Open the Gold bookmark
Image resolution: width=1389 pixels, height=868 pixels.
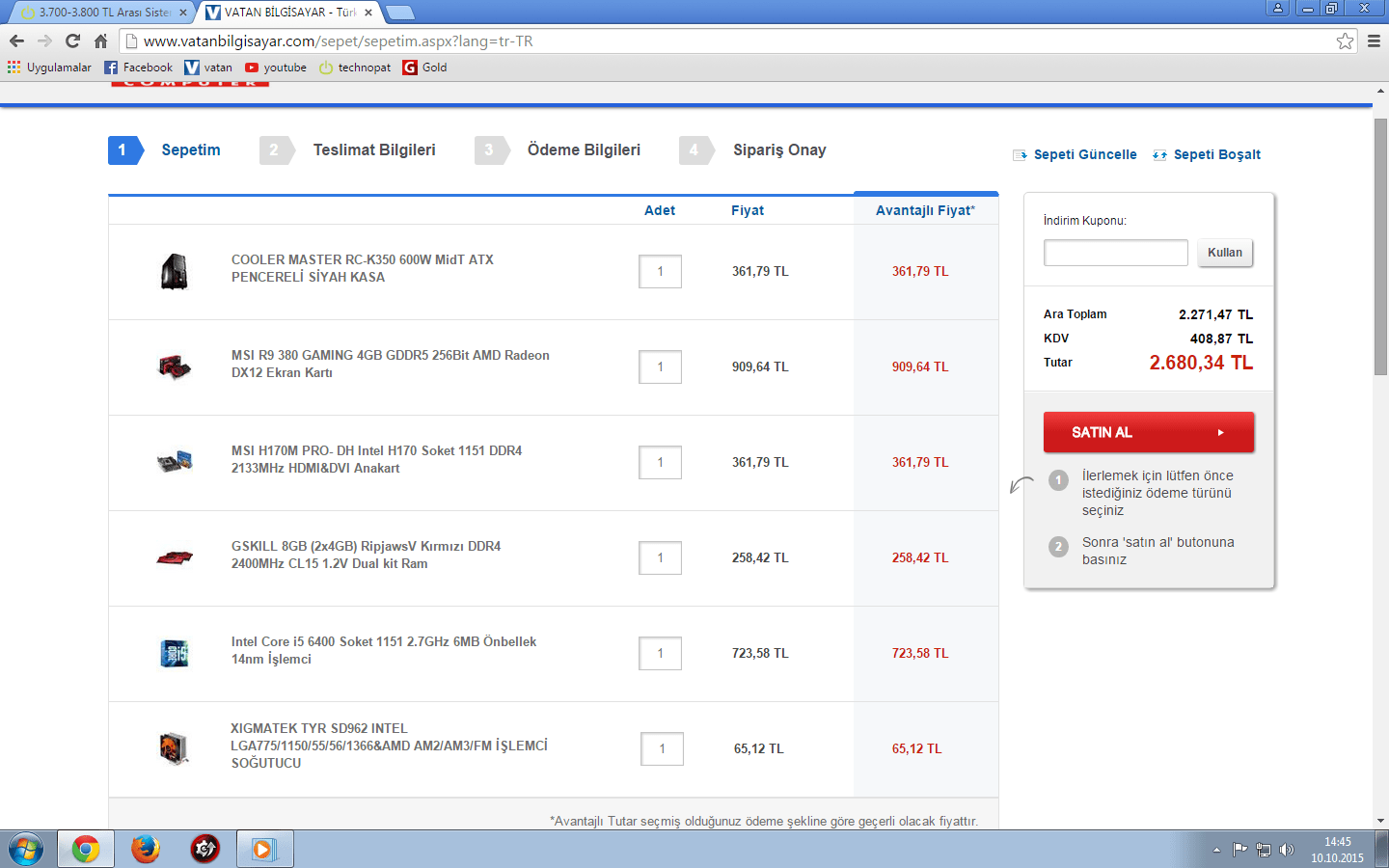[424, 68]
